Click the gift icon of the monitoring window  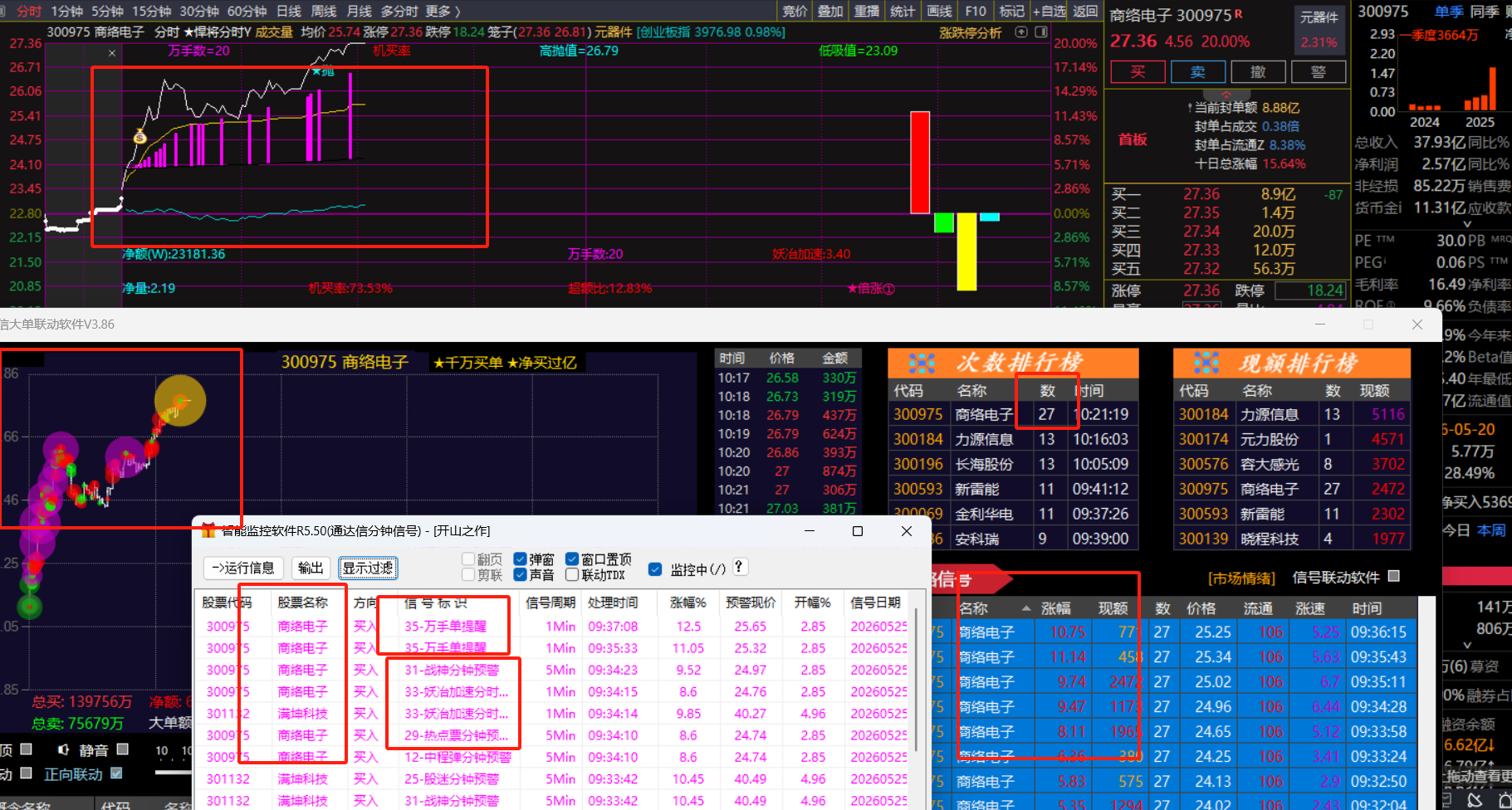208,530
